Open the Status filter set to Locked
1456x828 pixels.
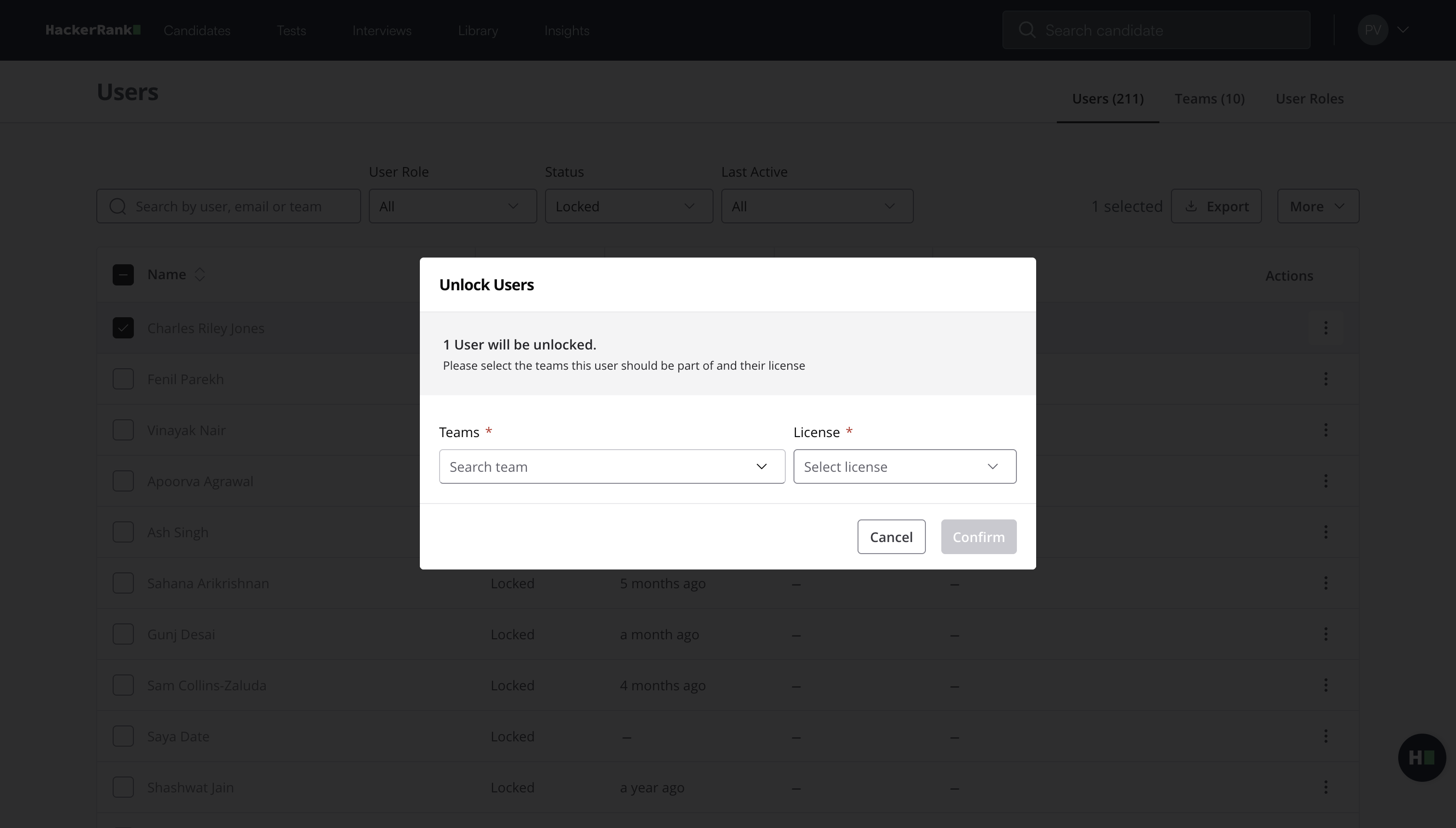pos(628,207)
